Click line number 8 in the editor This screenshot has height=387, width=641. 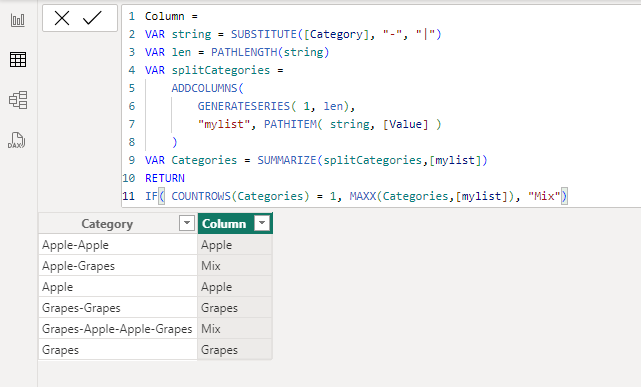tap(132, 142)
